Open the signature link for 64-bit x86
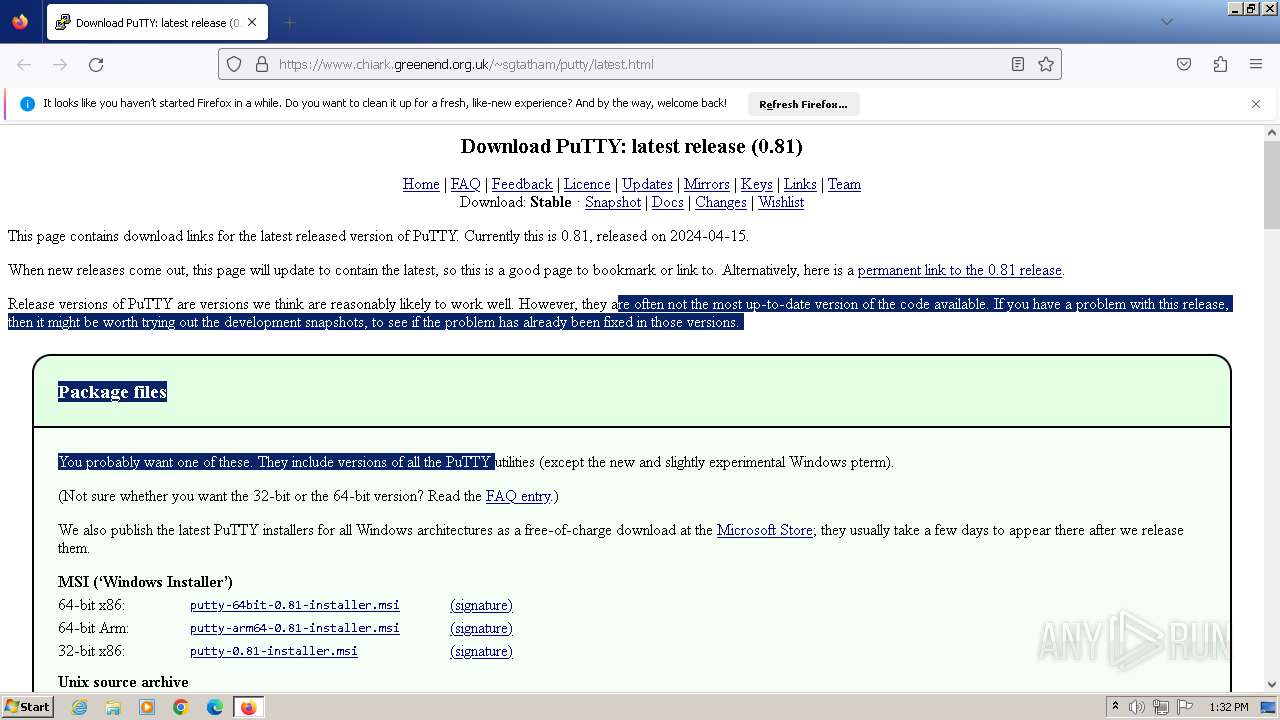The height and width of the screenshot is (720, 1280). click(481, 605)
